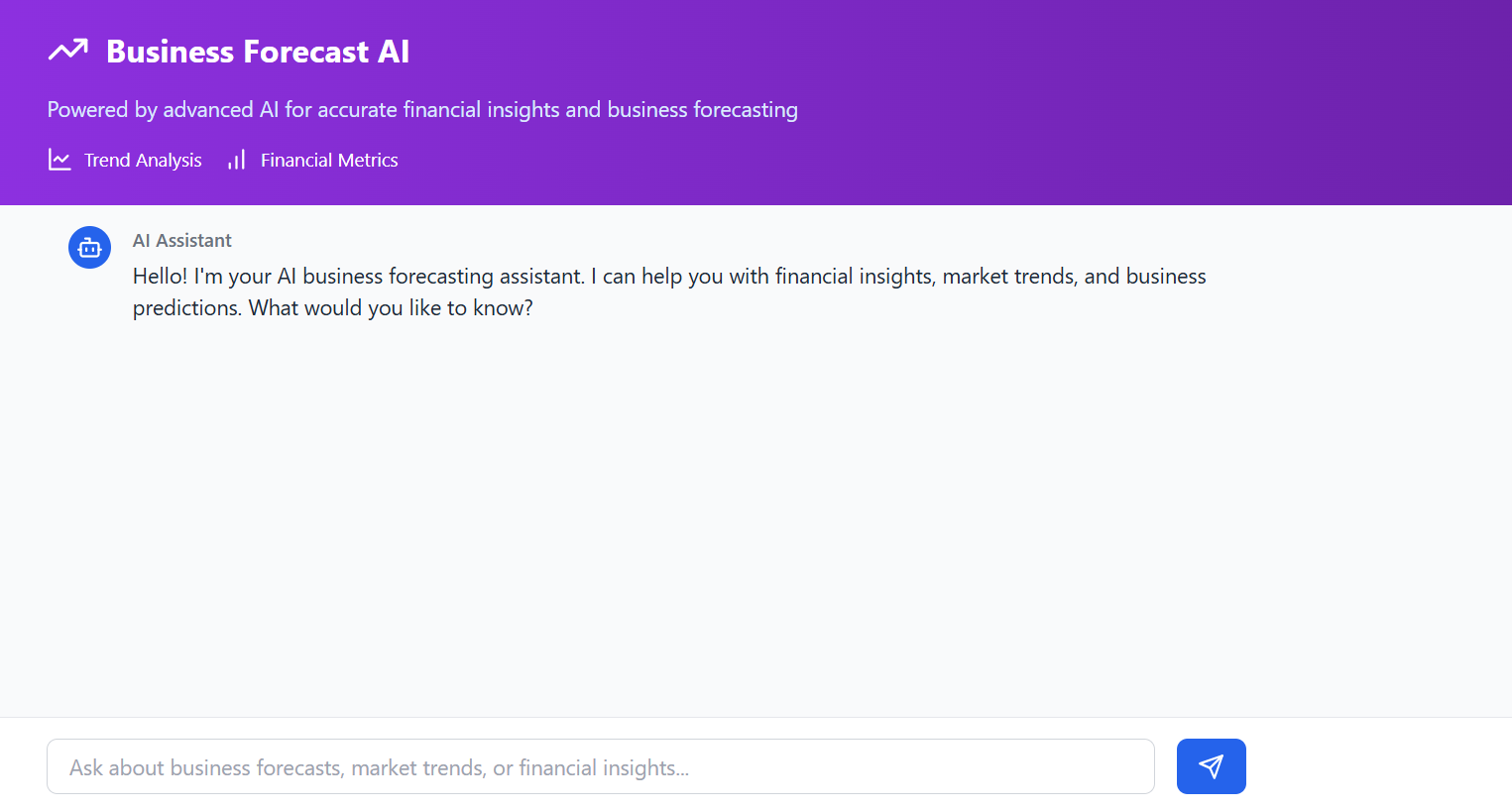Select the Financial Metrics label
1512x812 pixels.
point(329,160)
